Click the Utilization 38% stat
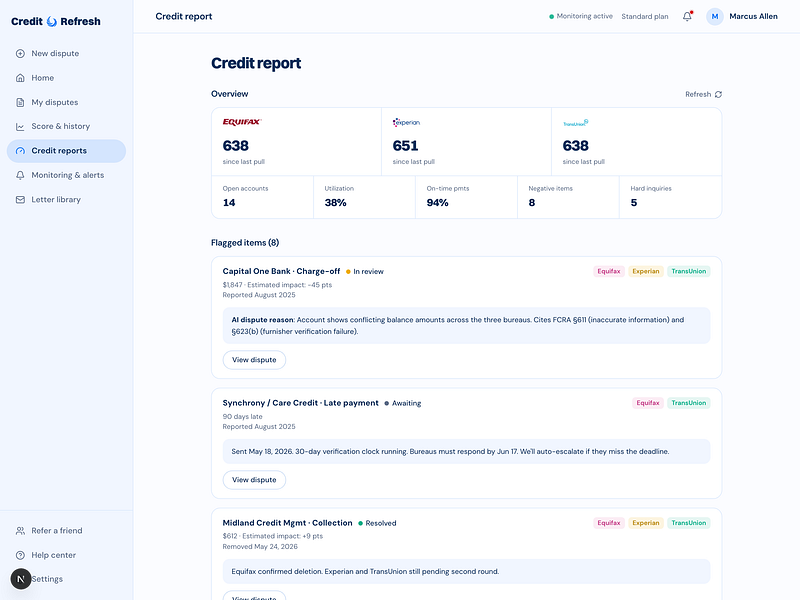800x600 pixels. click(x=364, y=197)
